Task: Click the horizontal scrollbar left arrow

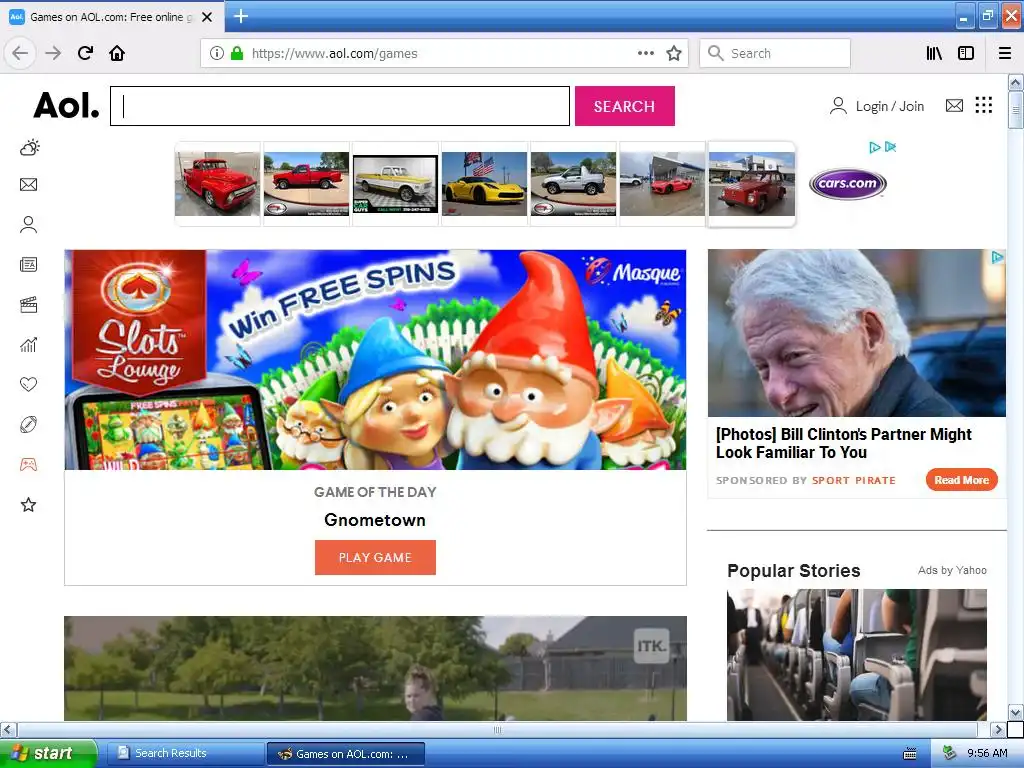Action: coord(8,729)
